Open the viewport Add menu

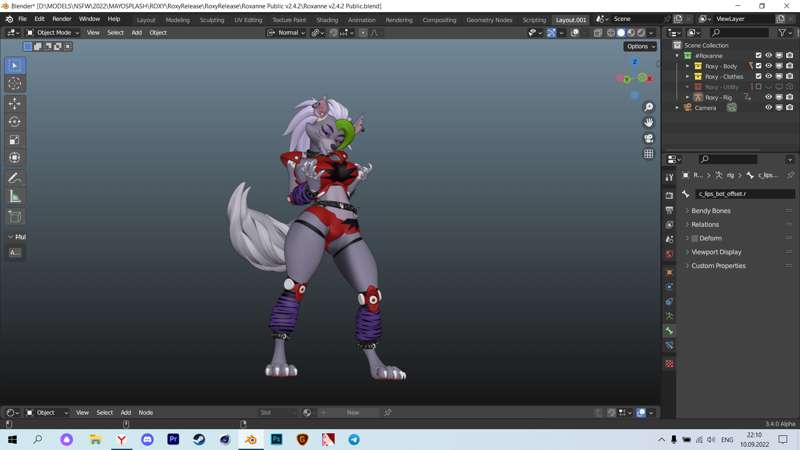(137, 33)
